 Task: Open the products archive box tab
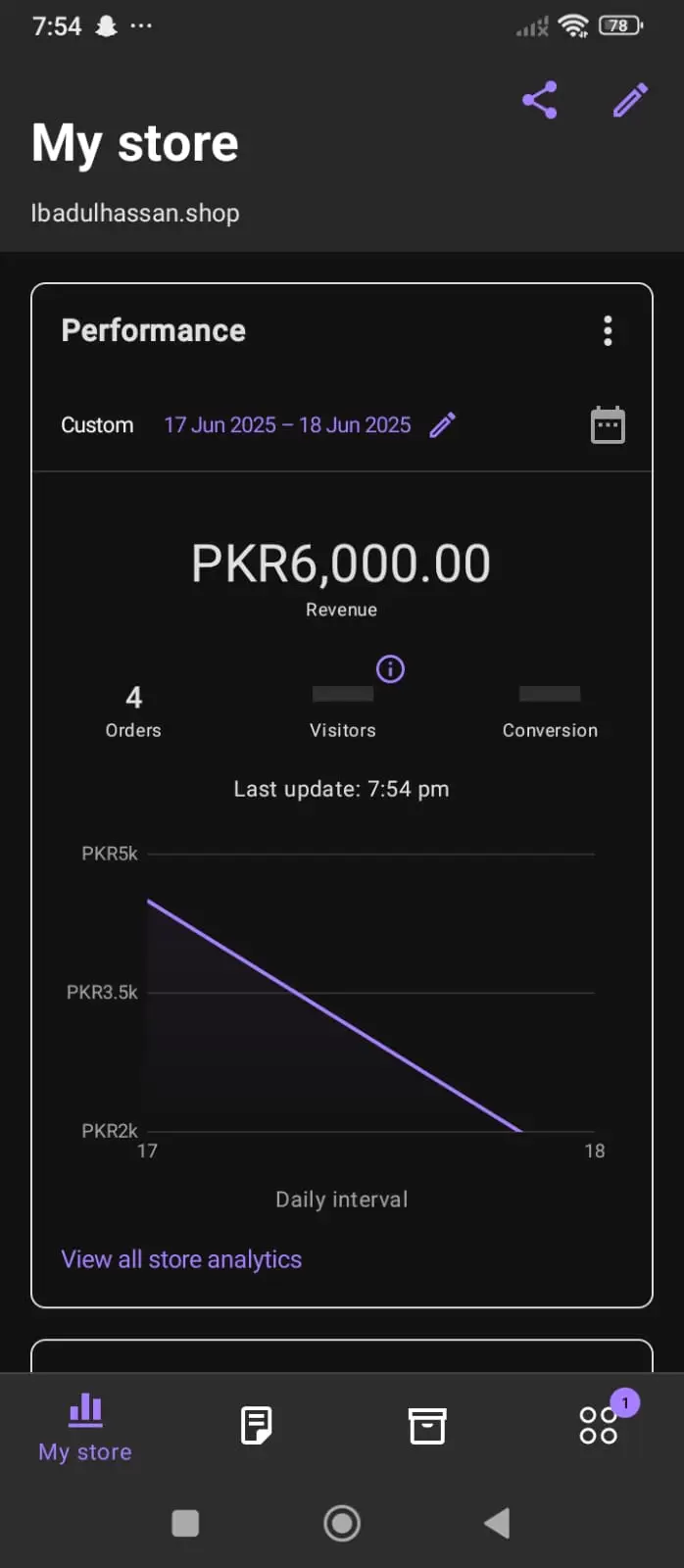tap(427, 1426)
